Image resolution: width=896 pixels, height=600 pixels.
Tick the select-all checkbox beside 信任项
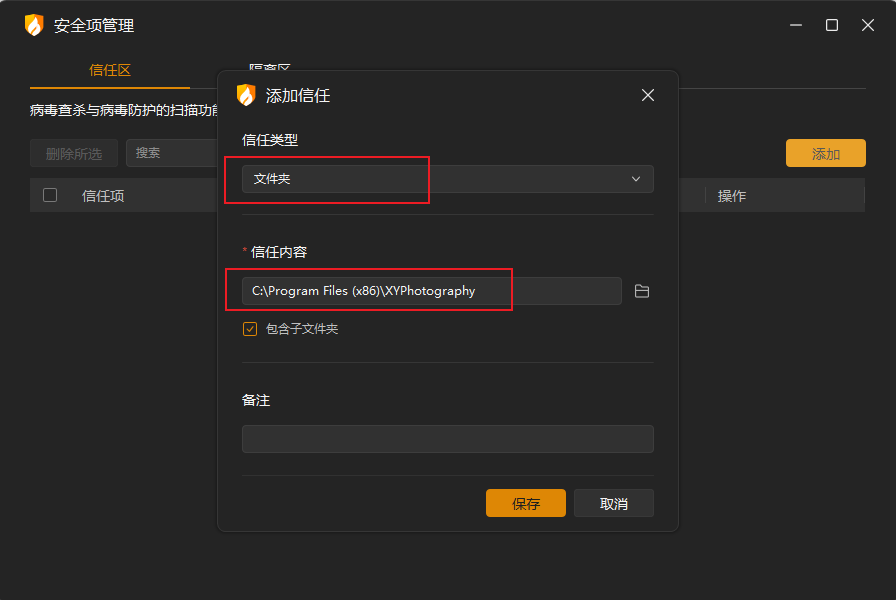50,196
